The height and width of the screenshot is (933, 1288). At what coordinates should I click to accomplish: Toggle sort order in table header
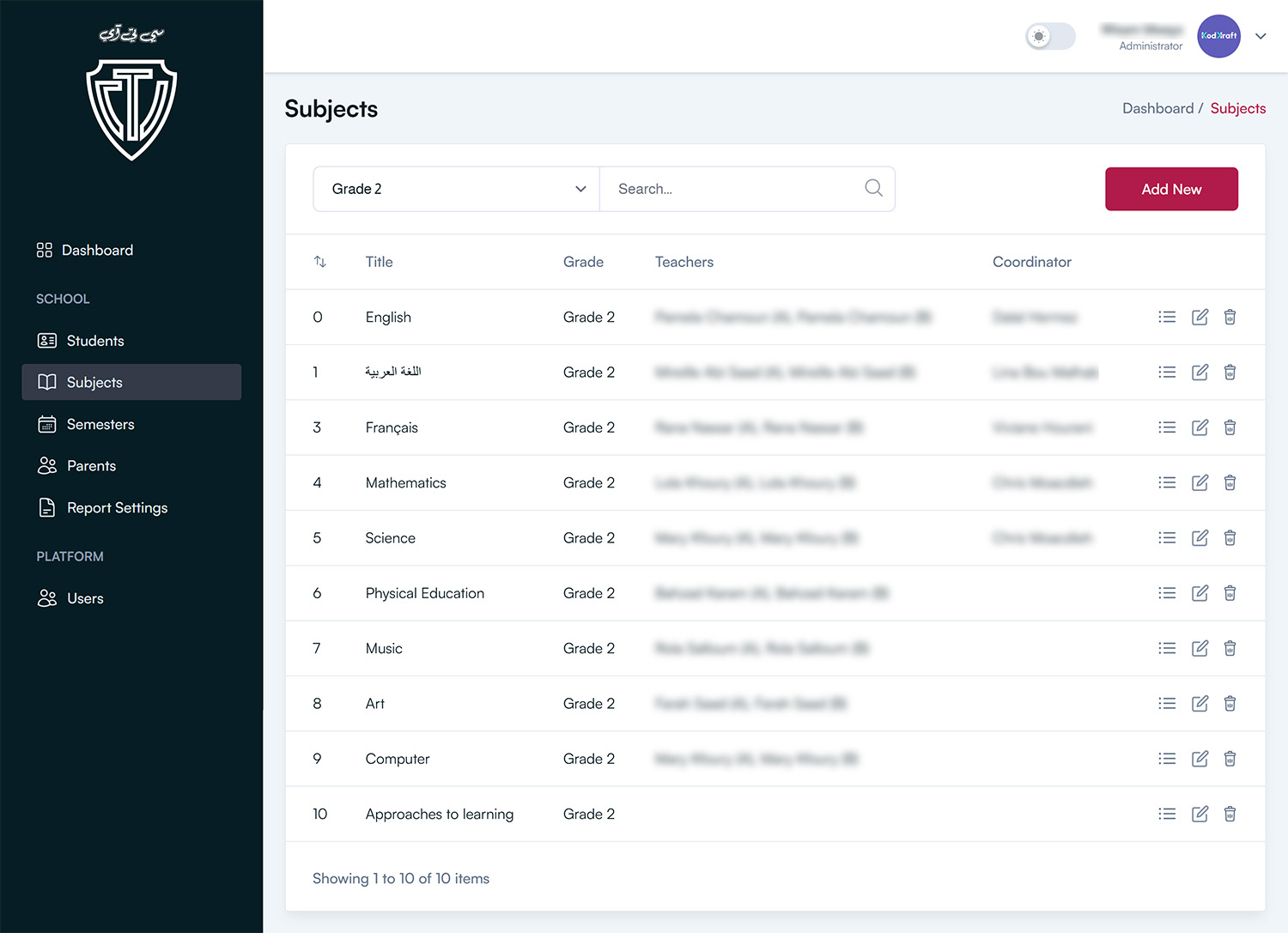[320, 262]
